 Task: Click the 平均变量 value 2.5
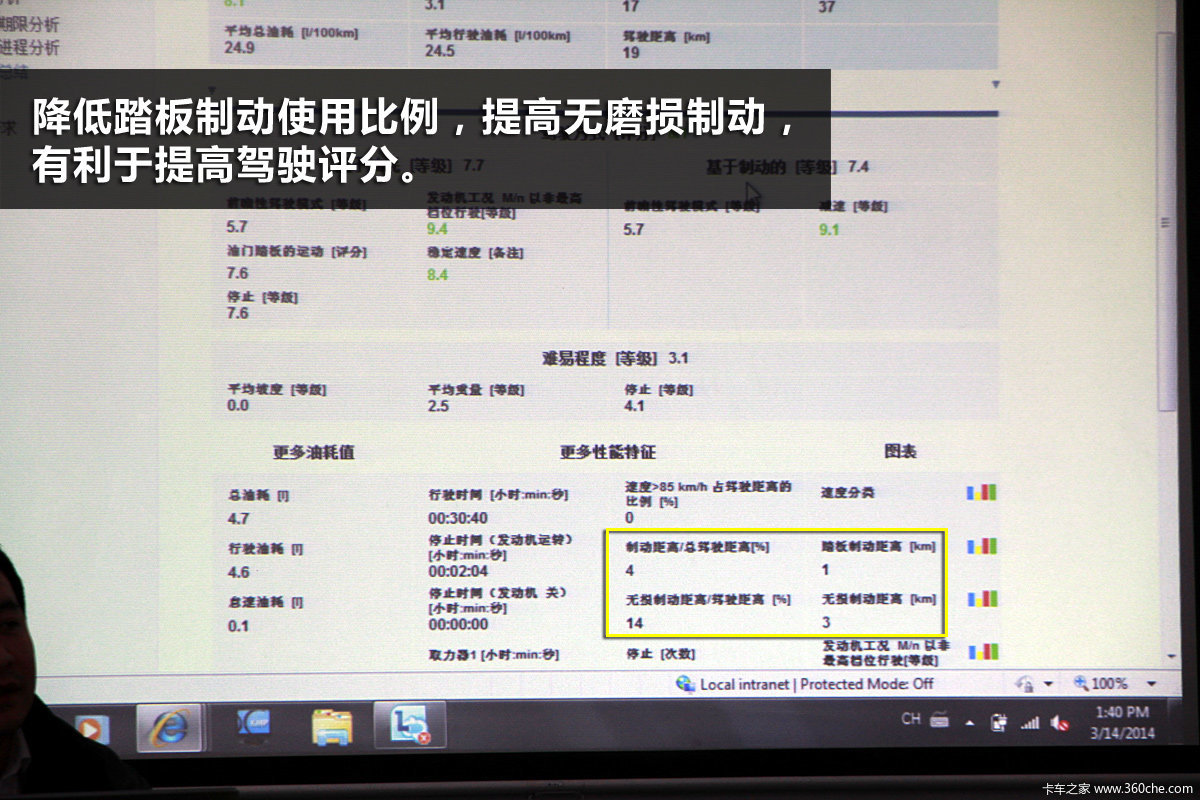438,406
